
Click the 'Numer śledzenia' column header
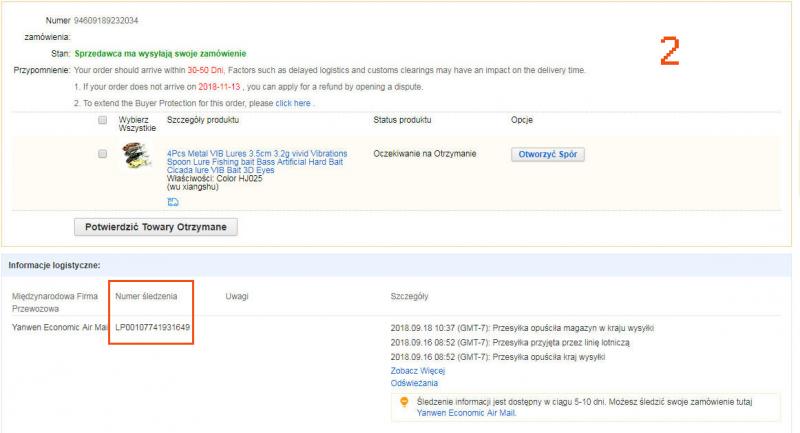tap(148, 297)
